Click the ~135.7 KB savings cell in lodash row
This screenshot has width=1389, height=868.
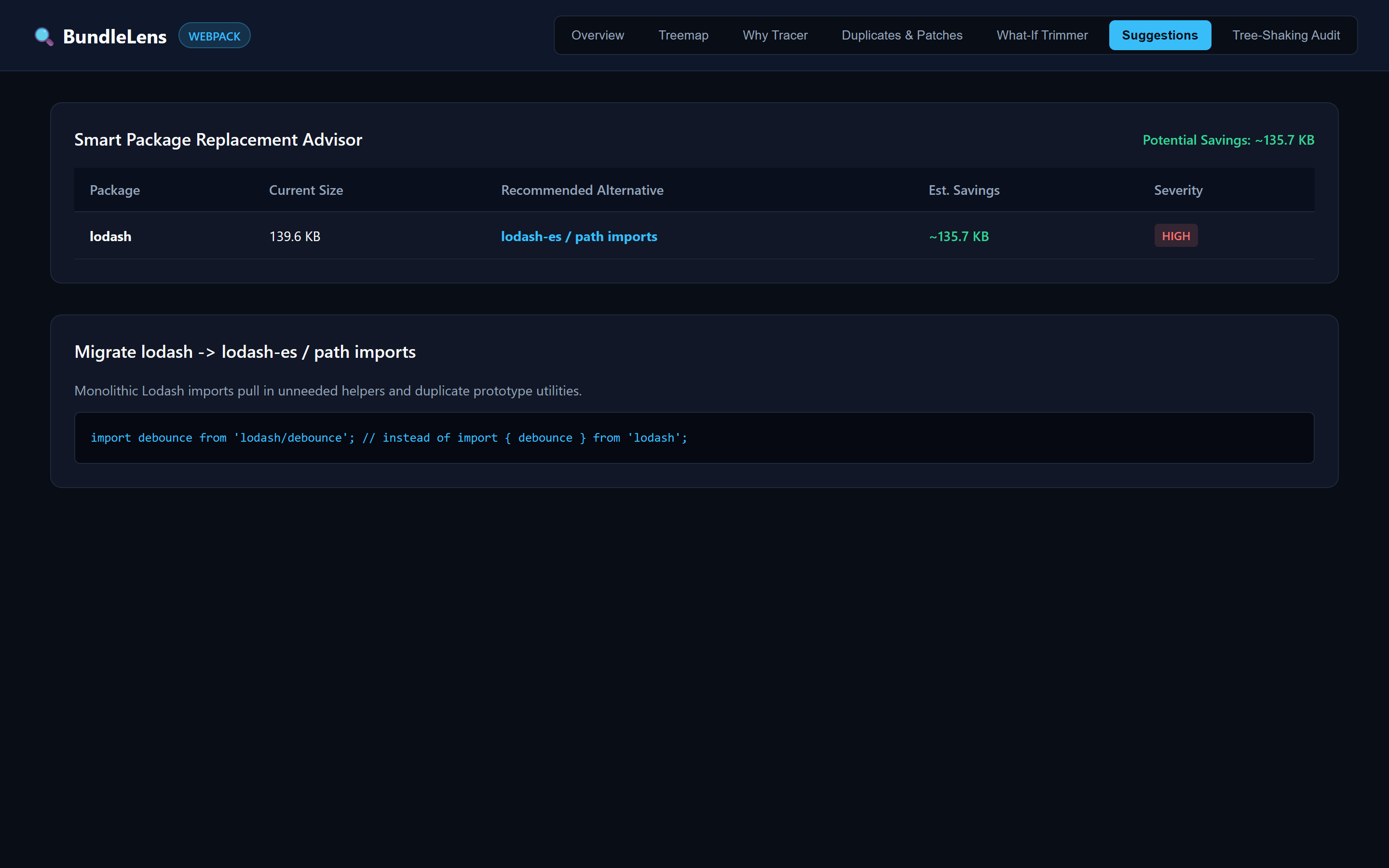point(958,236)
